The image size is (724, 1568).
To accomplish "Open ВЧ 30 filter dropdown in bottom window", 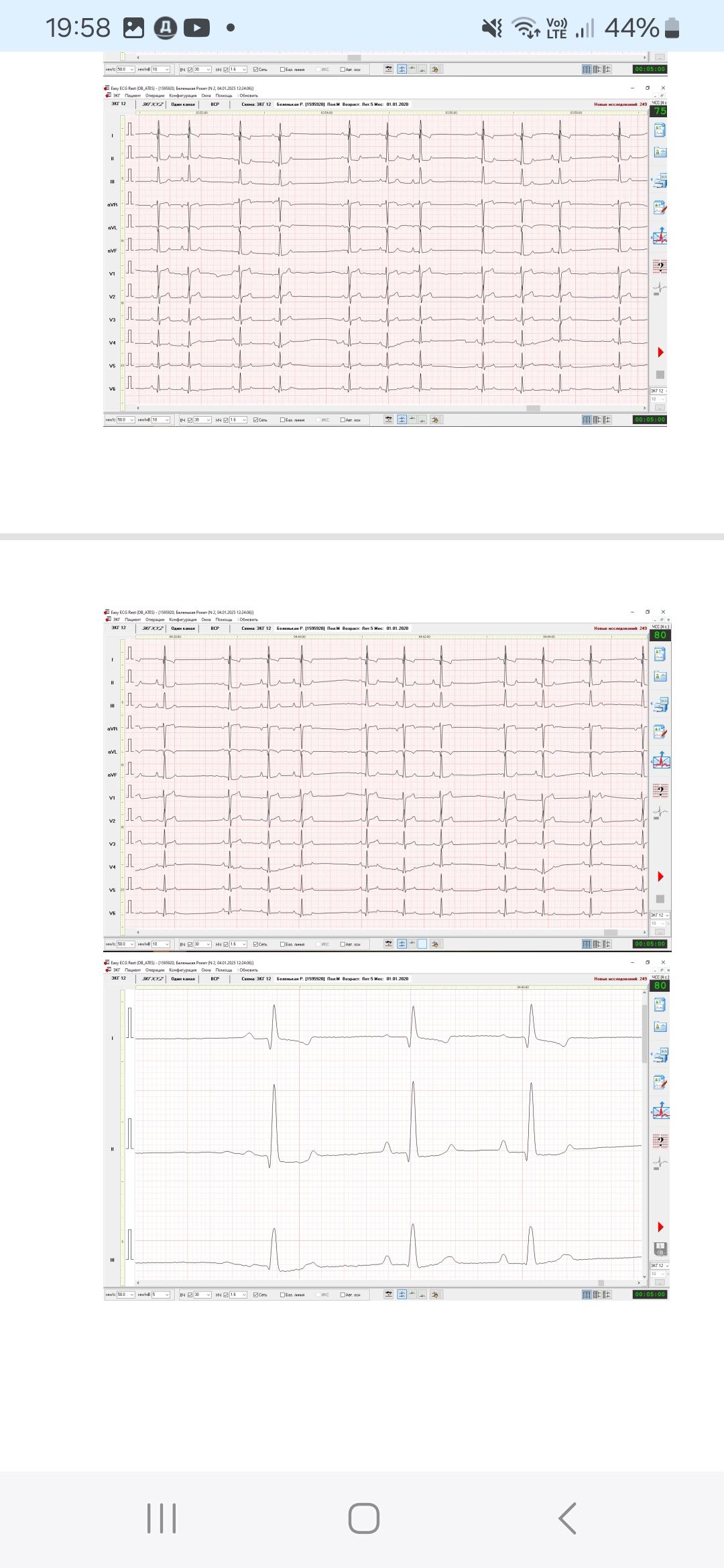I will point(203,1295).
